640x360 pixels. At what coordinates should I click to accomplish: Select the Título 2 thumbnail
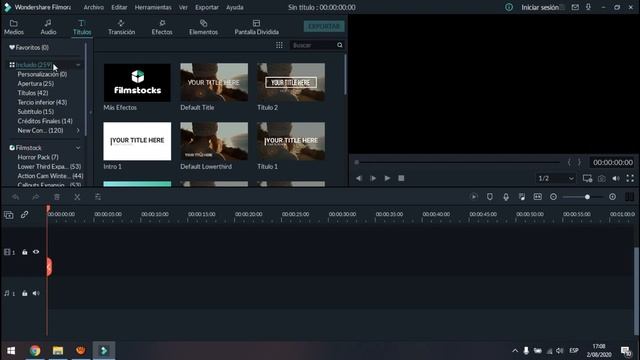point(291,82)
